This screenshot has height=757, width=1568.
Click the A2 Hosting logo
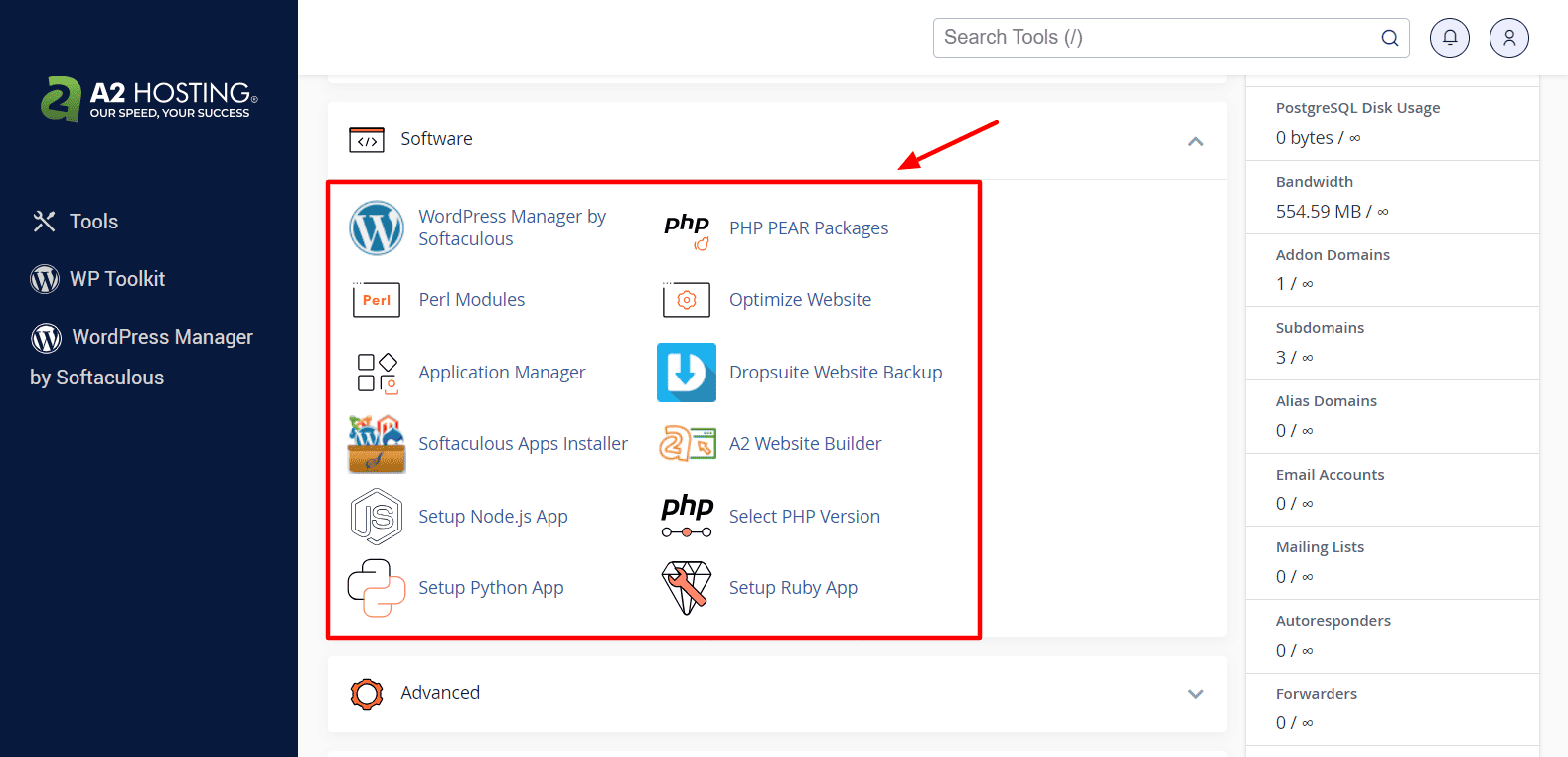pos(149,99)
